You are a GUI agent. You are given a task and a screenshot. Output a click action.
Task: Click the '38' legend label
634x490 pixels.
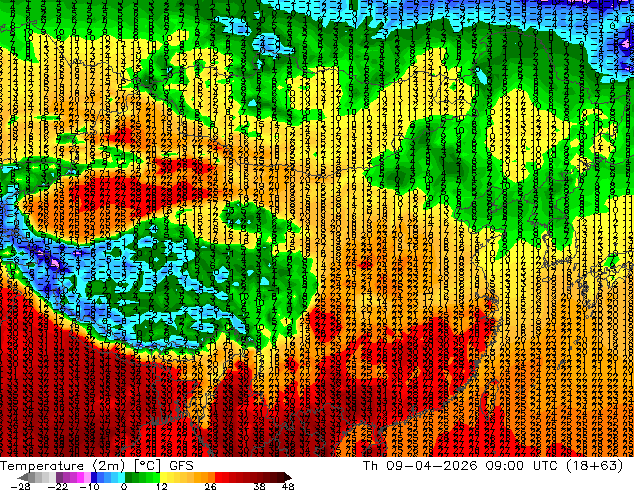(x=260, y=486)
